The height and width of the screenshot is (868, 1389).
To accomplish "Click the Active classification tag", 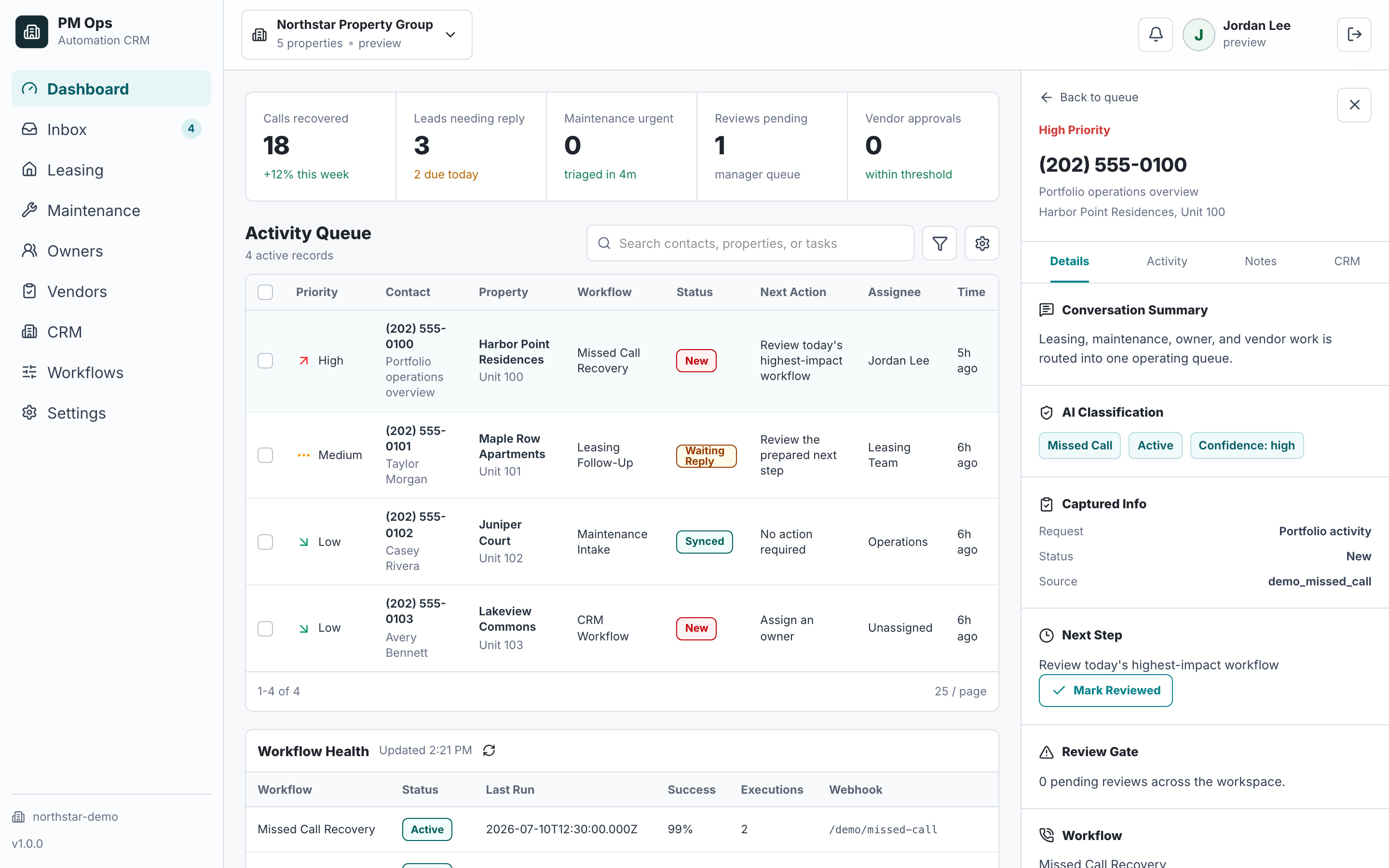I will [x=1155, y=446].
